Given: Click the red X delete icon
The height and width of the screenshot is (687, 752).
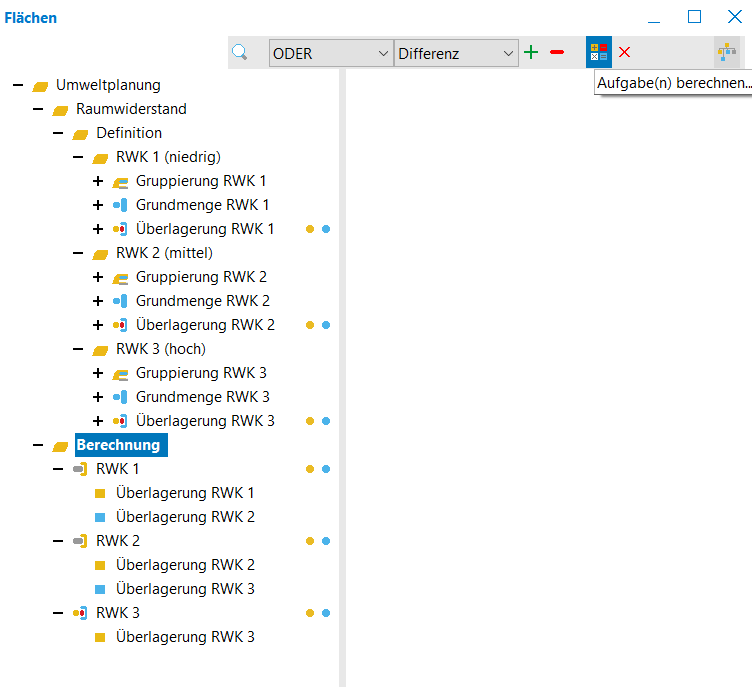Looking at the screenshot, I should [625, 52].
